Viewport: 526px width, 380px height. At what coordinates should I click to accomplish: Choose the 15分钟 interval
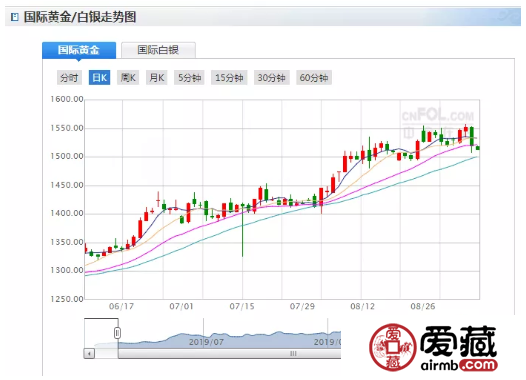229,78
